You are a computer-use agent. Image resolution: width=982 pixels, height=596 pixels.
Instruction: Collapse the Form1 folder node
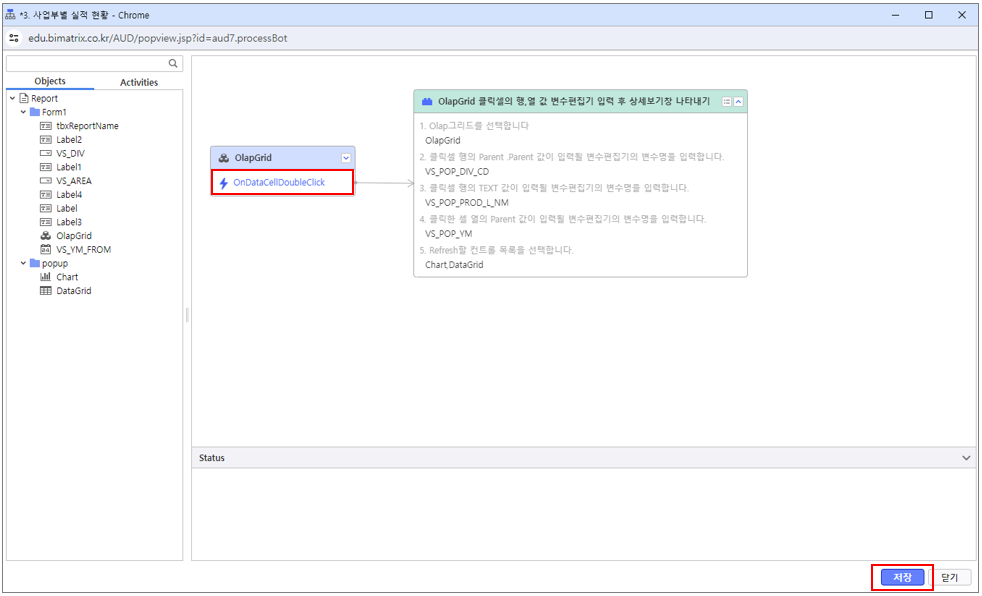pyautogui.click(x=23, y=112)
